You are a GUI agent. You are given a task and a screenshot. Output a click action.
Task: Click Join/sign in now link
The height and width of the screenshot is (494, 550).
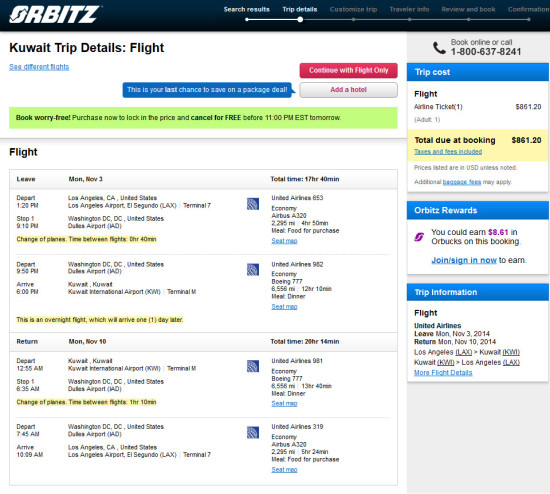coord(464,260)
